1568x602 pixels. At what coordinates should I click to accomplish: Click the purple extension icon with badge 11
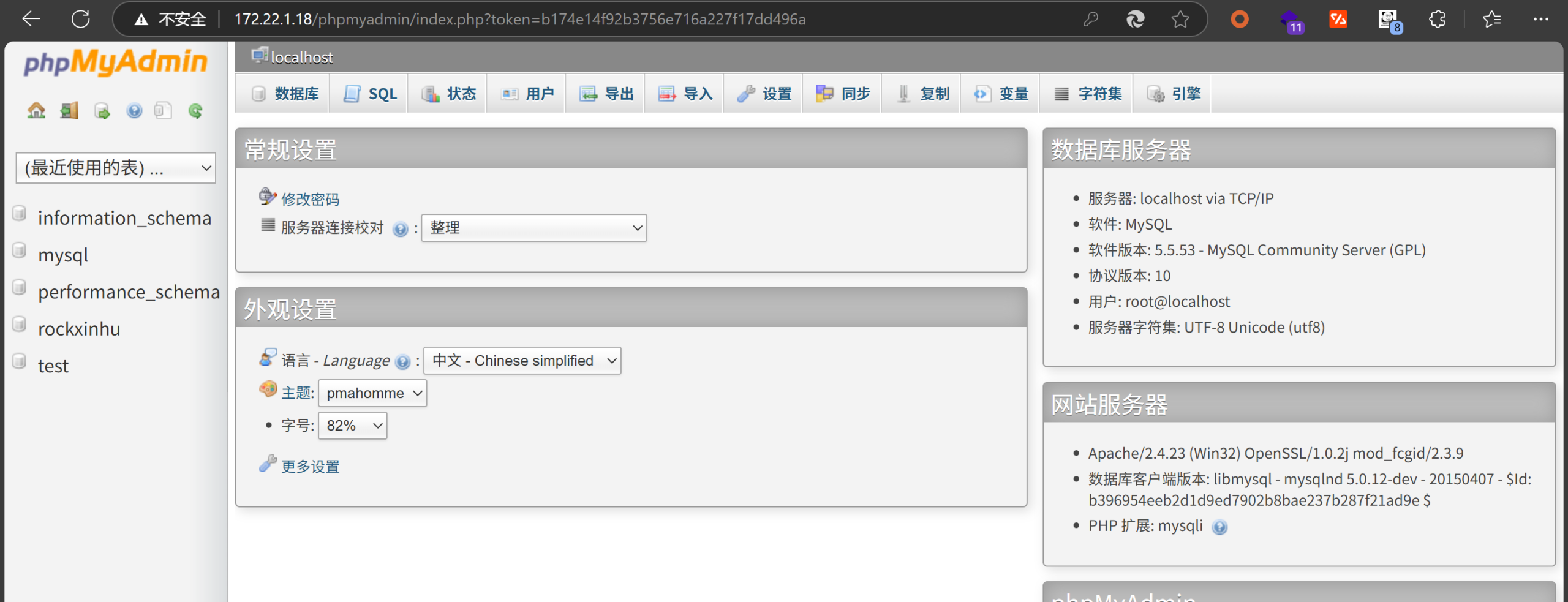click(x=1291, y=21)
